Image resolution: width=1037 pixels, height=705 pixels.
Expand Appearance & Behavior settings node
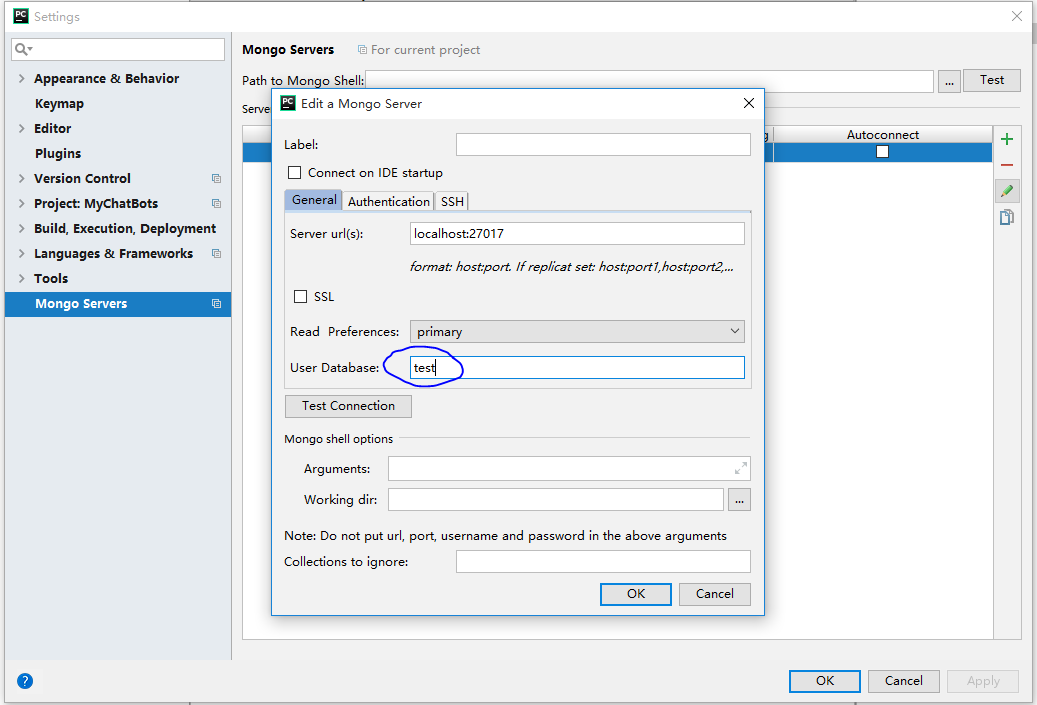tap(22, 79)
